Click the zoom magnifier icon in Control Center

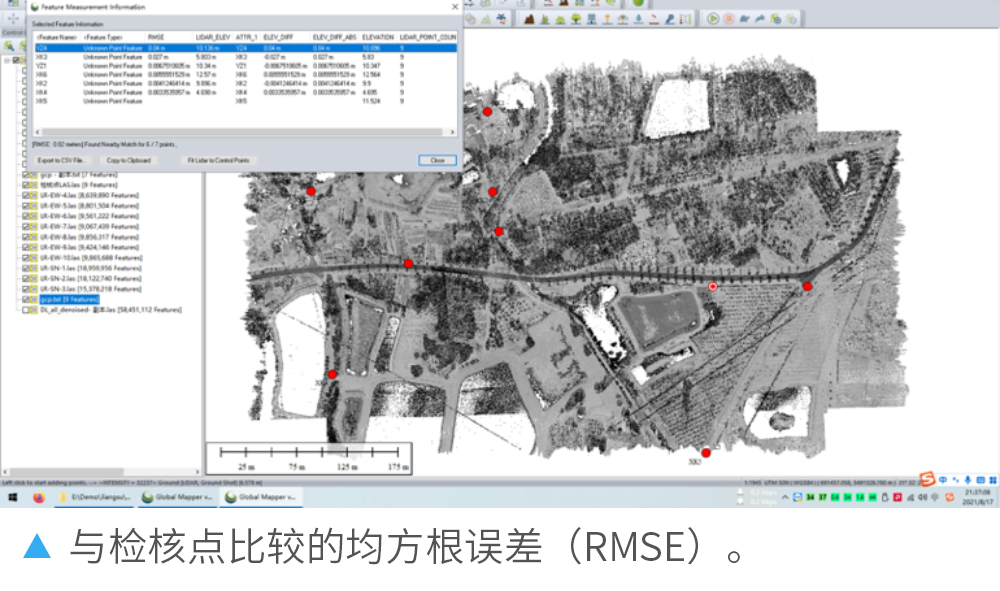coord(9,45)
